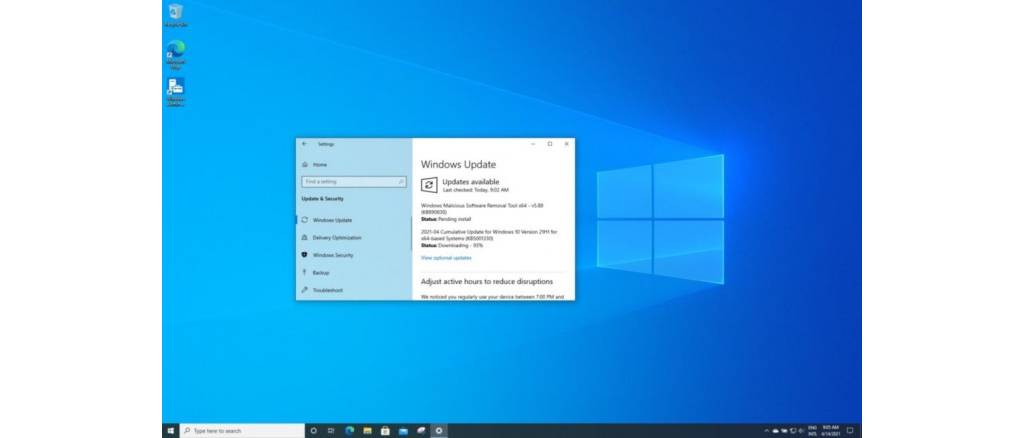
Task: Click the Windows Update heading
Action: point(458,164)
